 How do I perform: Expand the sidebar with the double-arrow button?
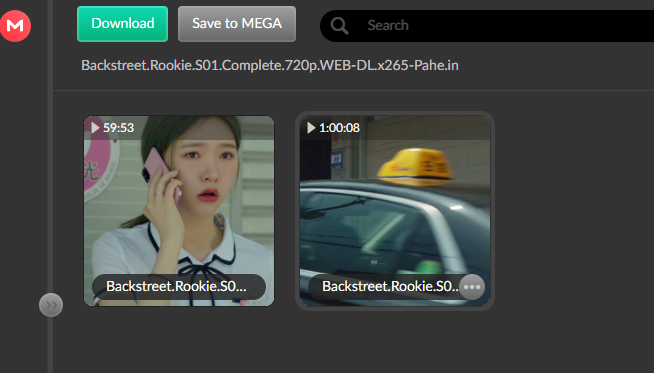point(51,305)
